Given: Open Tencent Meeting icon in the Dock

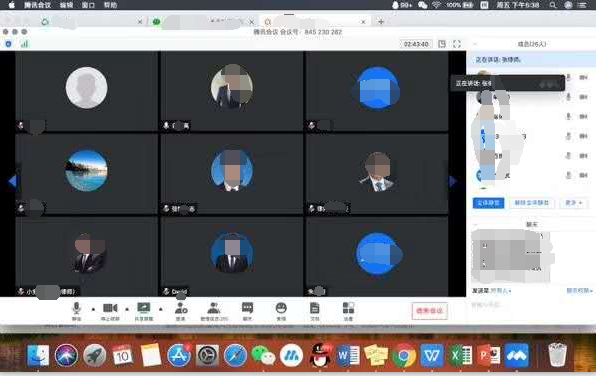Looking at the screenshot, I should click(517, 355).
